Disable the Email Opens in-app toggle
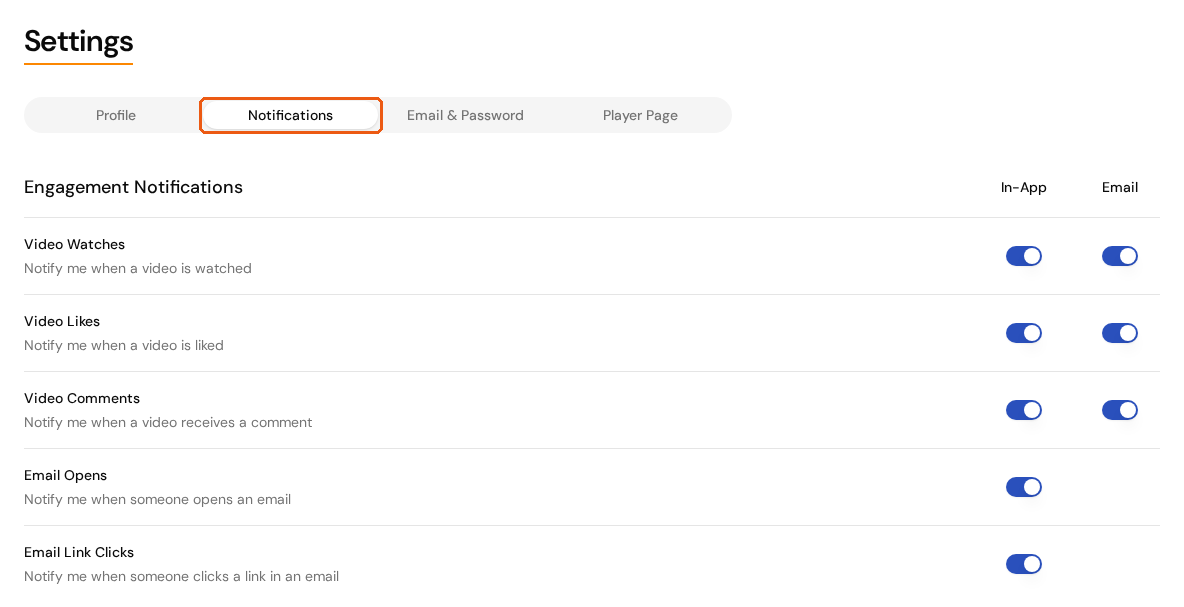The image size is (1184, 607). click(x=1023, y=487)
